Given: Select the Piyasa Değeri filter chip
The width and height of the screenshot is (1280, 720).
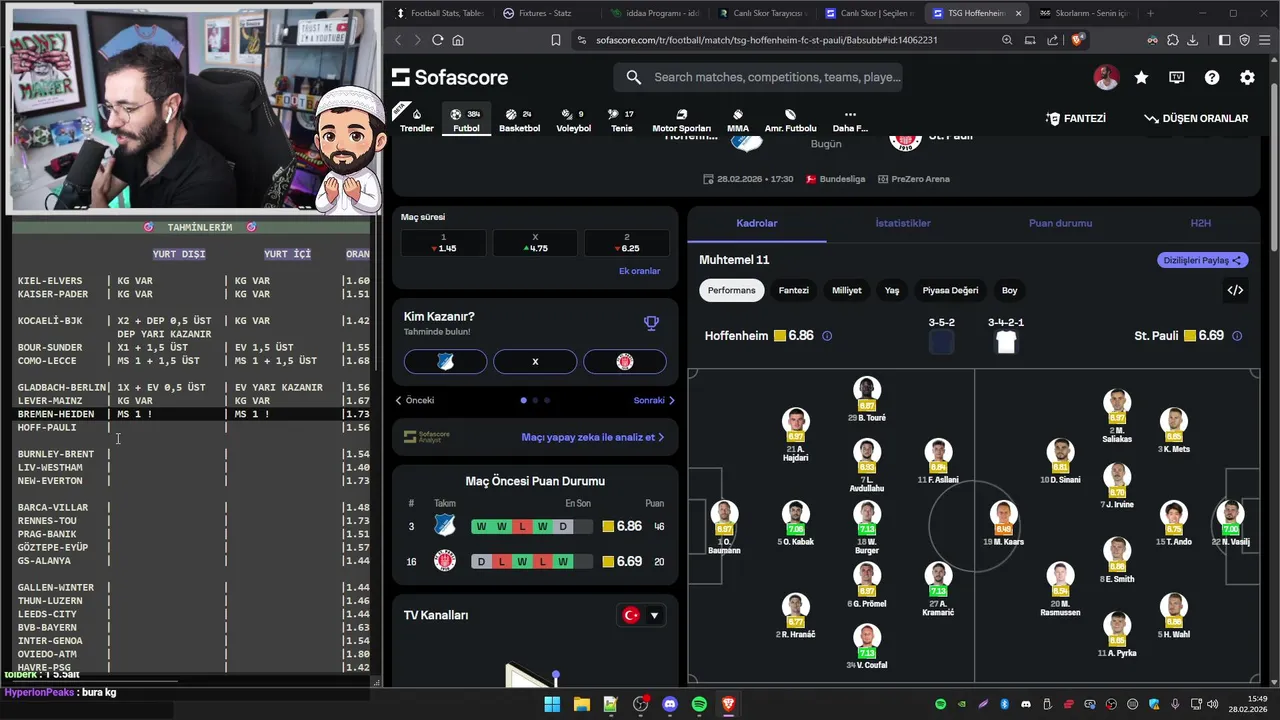Looking at the screenshot, I should tap(950, 290).
